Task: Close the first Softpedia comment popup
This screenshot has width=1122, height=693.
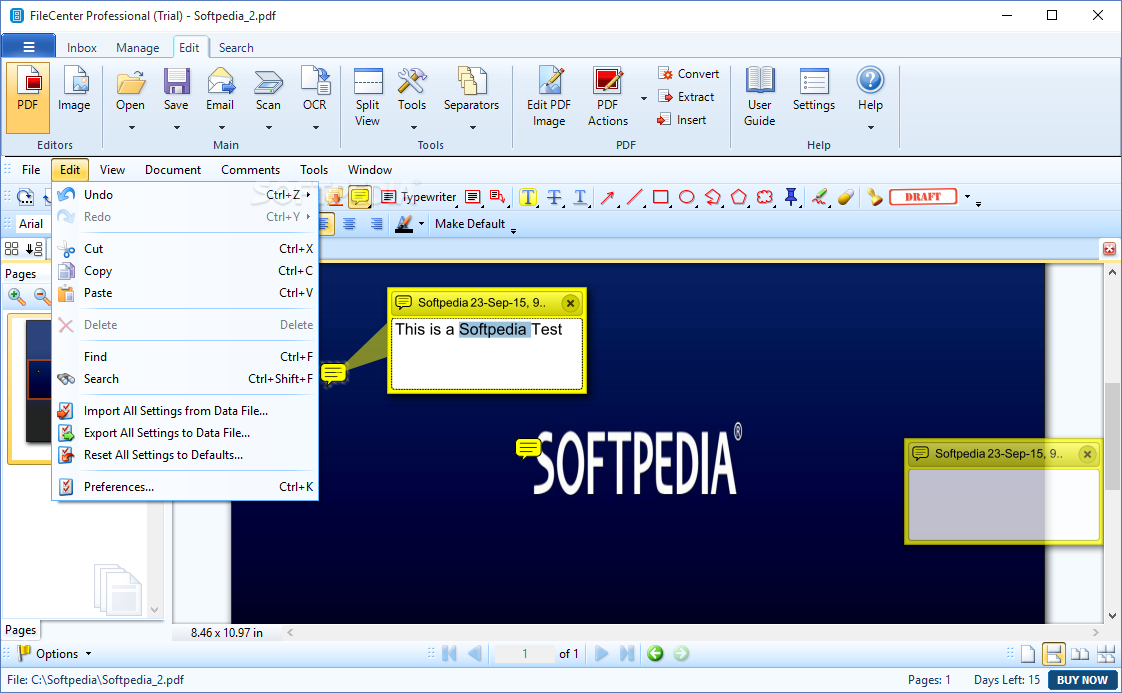Action: pos(570,303)
